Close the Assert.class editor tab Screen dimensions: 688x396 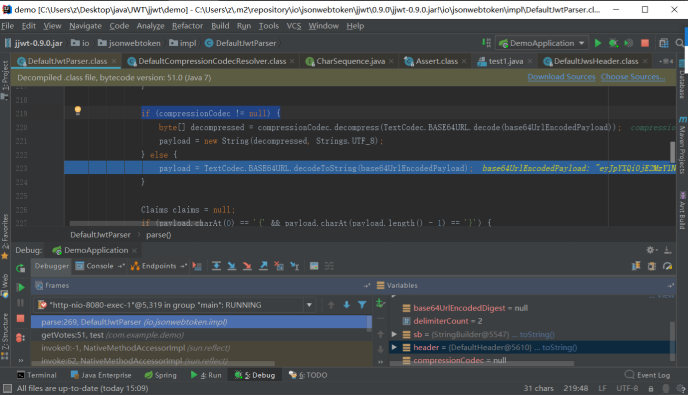pyautogui.click(x=464, y=61)
